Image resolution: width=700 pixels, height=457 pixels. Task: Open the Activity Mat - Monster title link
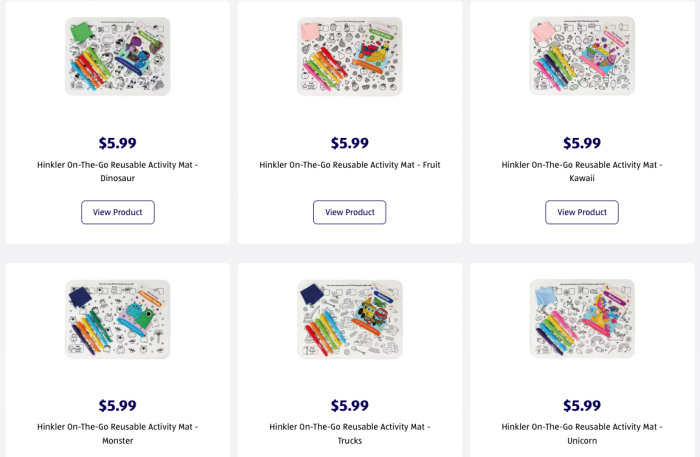pyautogui.click(x=117, y=433)
